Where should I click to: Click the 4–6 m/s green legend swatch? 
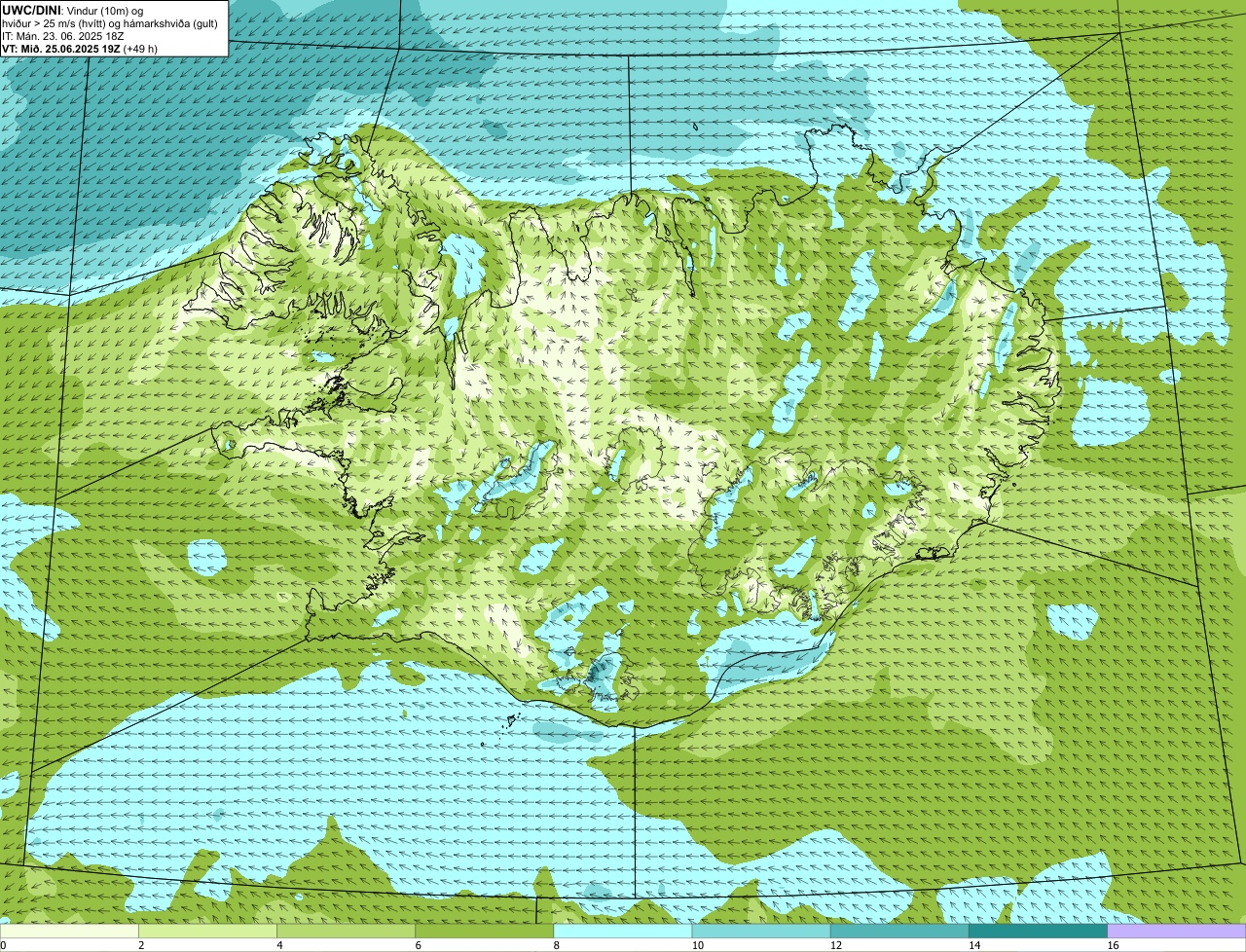click(346, 931)
